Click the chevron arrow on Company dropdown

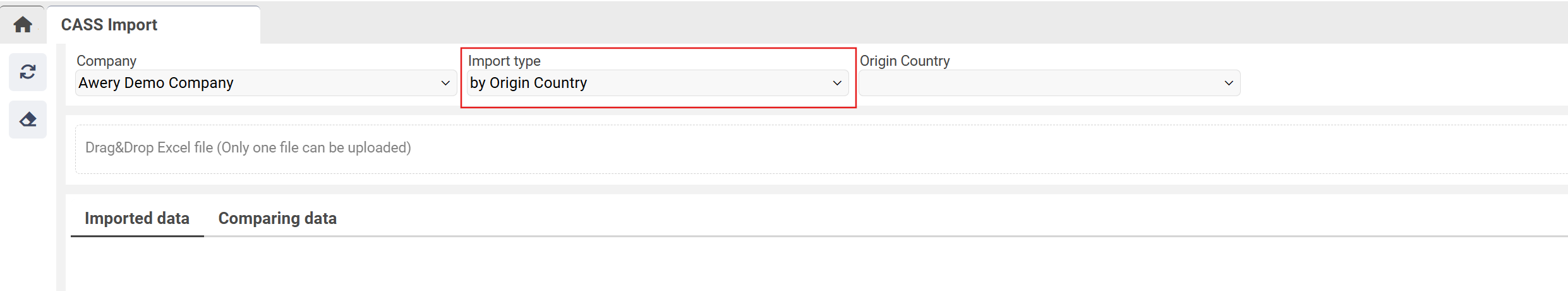coord(445,83)
